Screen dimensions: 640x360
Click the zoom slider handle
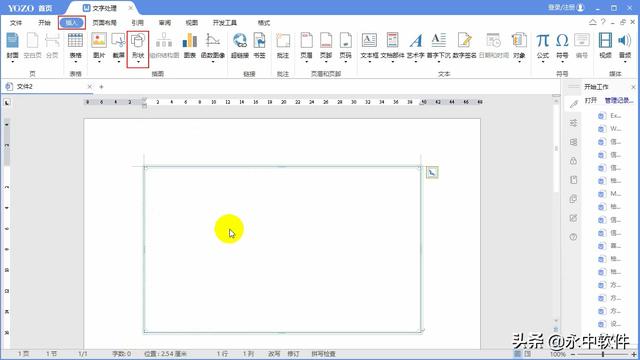(x=603, y=354)
